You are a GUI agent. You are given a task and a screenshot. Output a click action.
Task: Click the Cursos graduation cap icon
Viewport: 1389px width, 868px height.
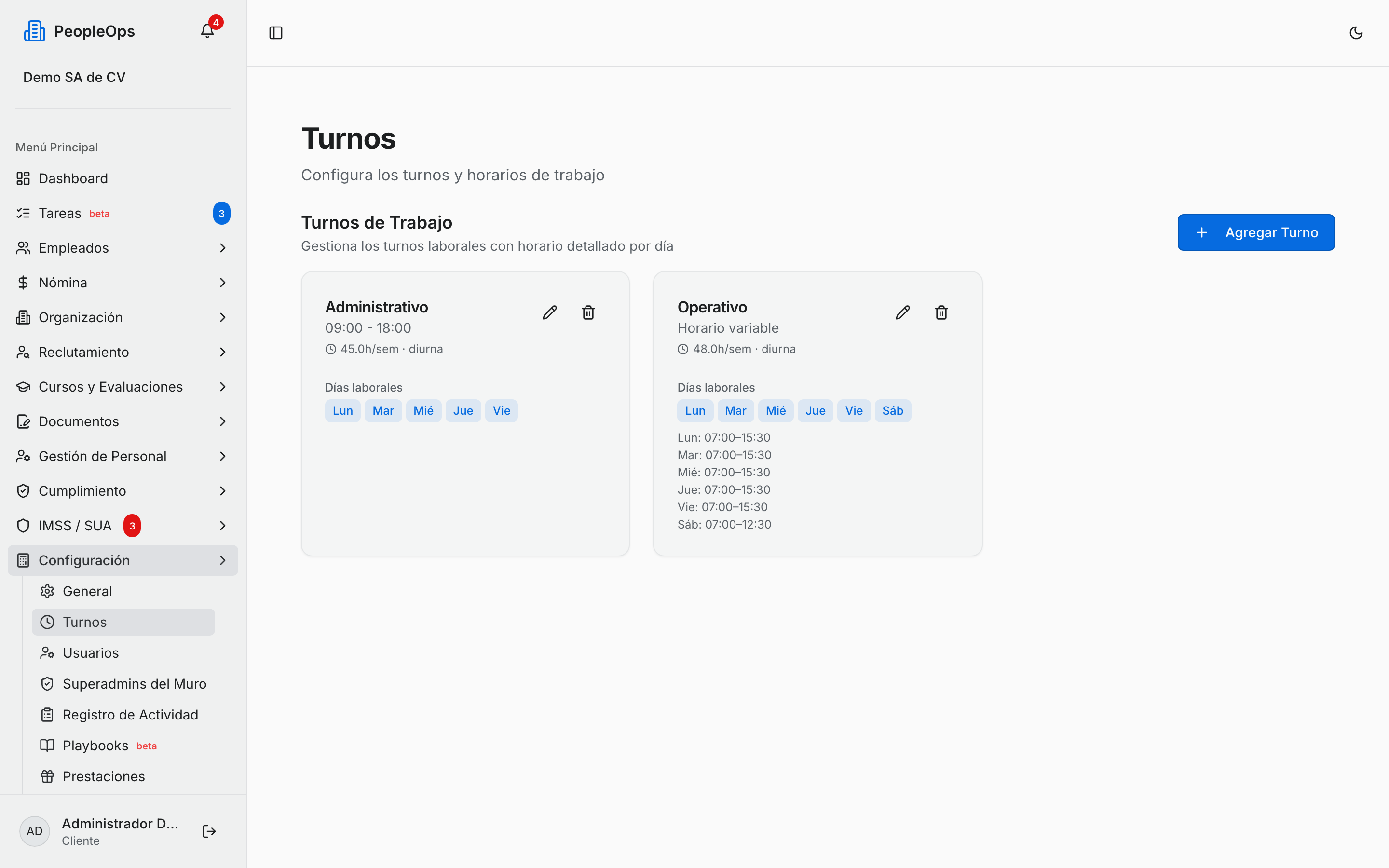tap(23, 387)
